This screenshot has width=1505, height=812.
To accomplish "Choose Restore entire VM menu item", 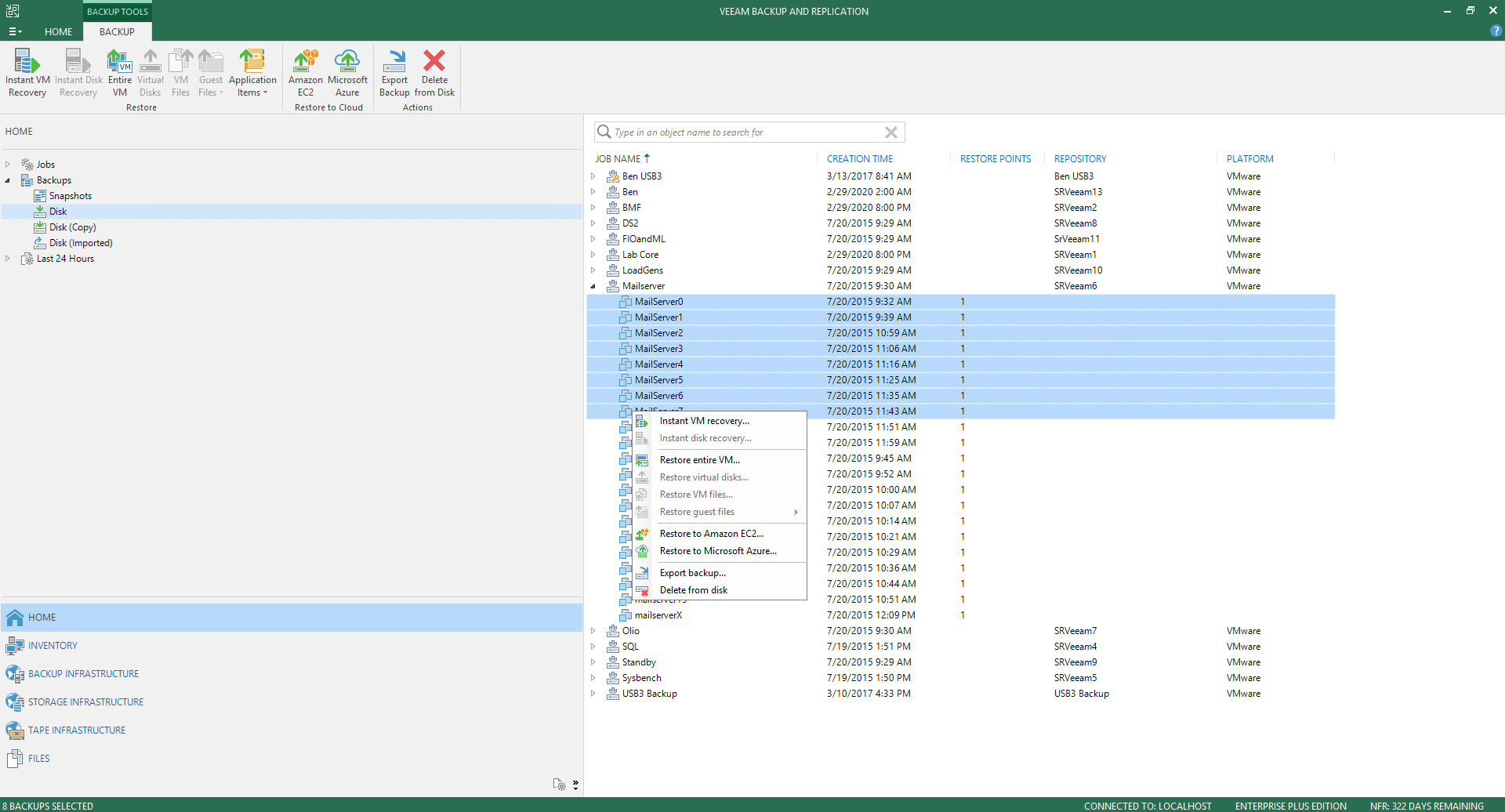I will (720, 460).
